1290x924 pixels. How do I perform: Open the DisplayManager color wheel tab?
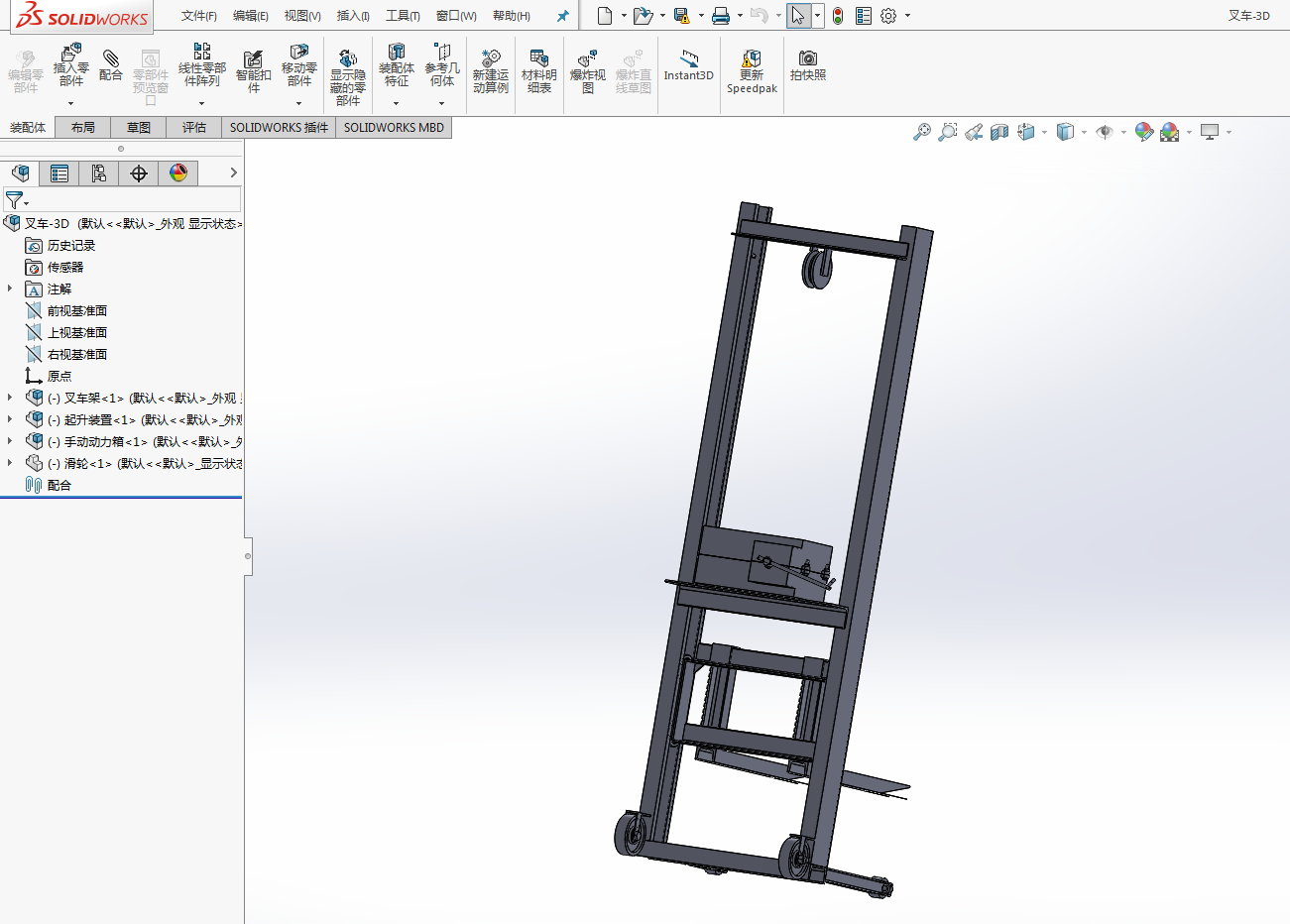coord(178,173)
